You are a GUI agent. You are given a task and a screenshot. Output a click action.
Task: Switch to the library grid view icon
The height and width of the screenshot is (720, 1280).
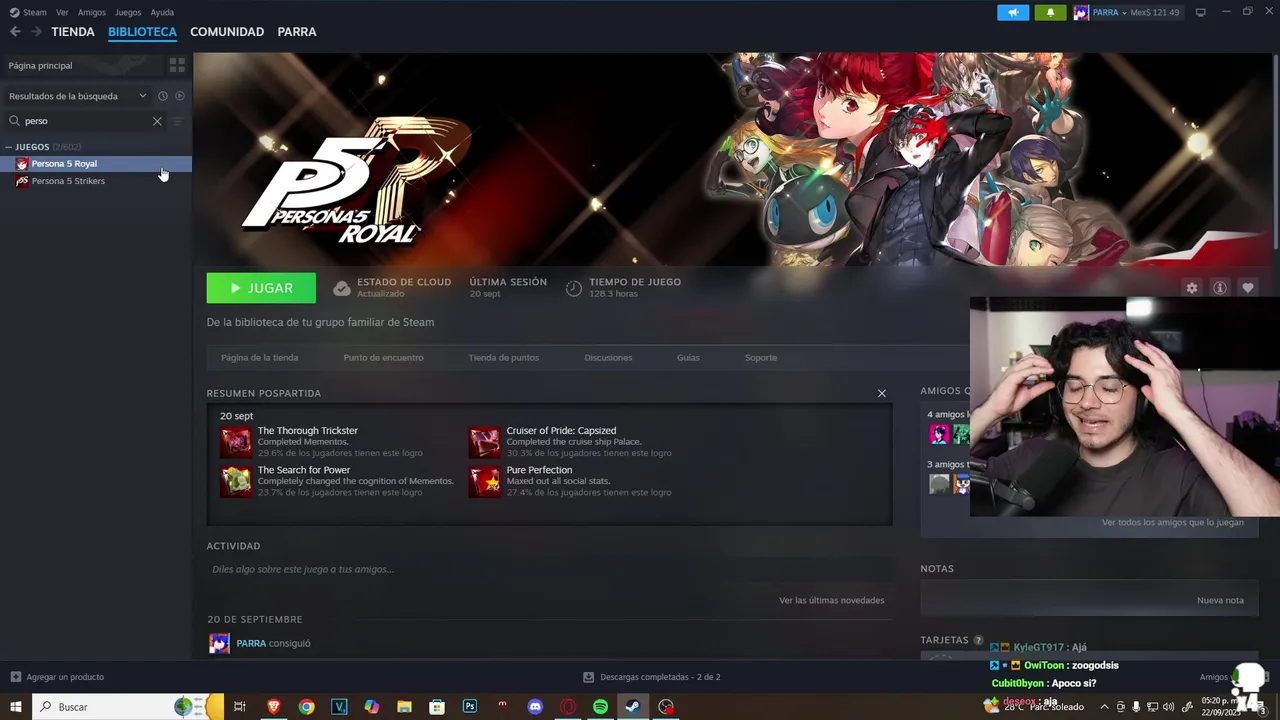point(177,65)
